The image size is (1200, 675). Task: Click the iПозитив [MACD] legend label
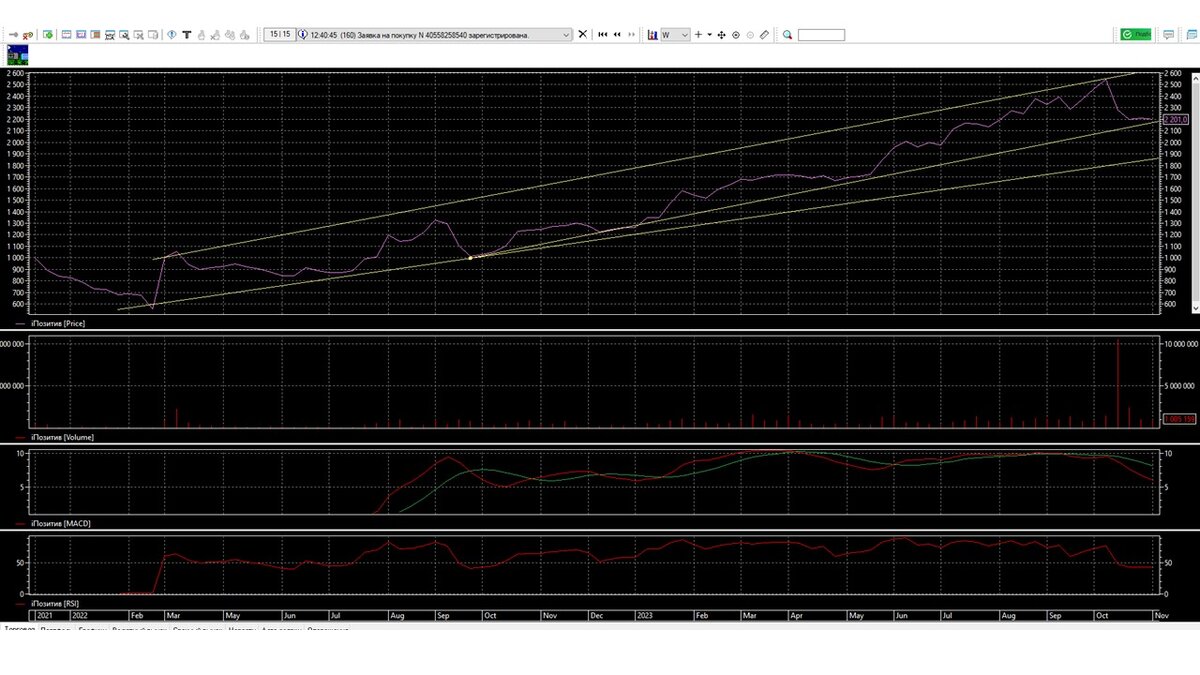coord(60,523)
